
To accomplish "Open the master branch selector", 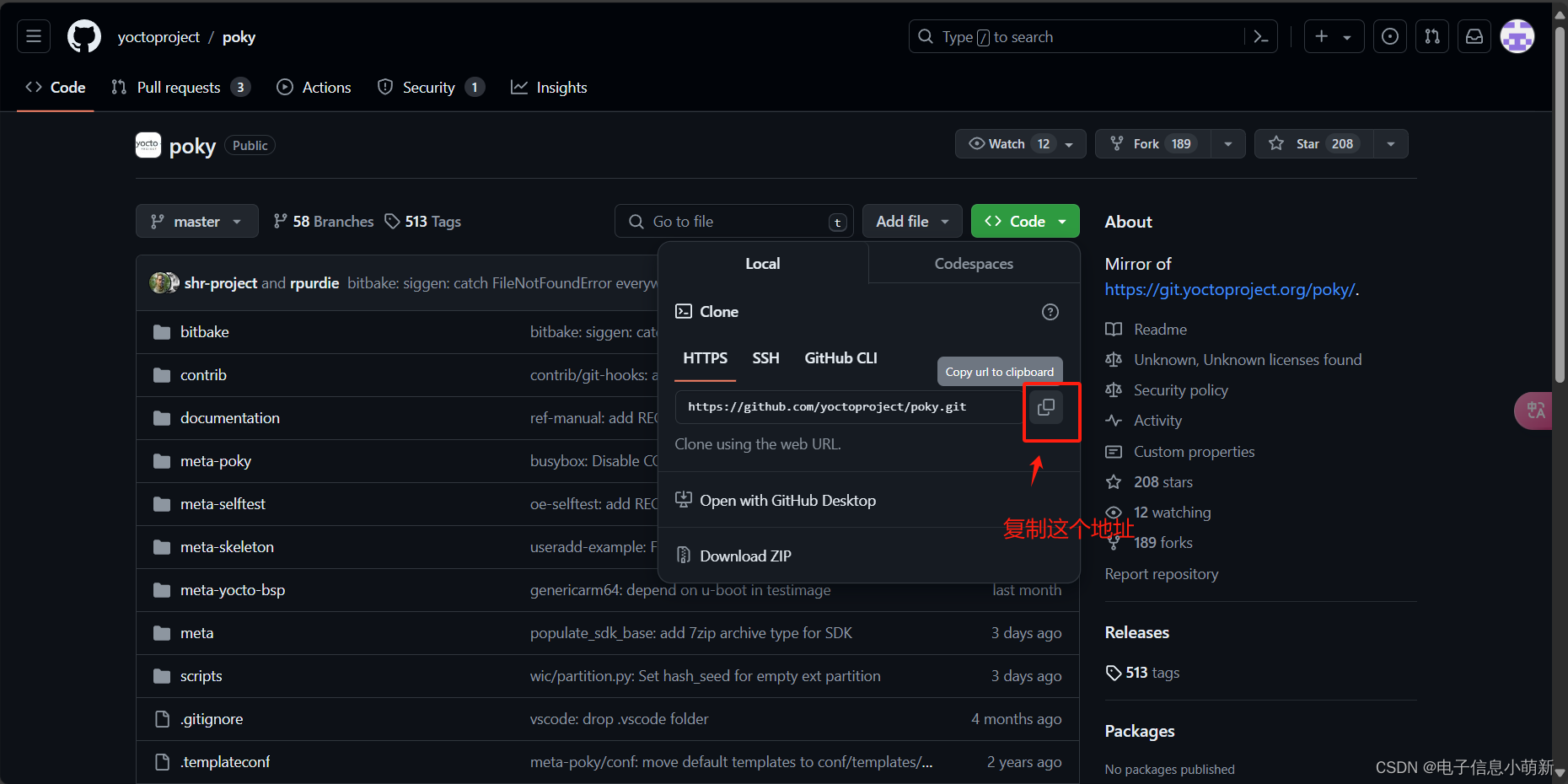I will coord(197,221).
